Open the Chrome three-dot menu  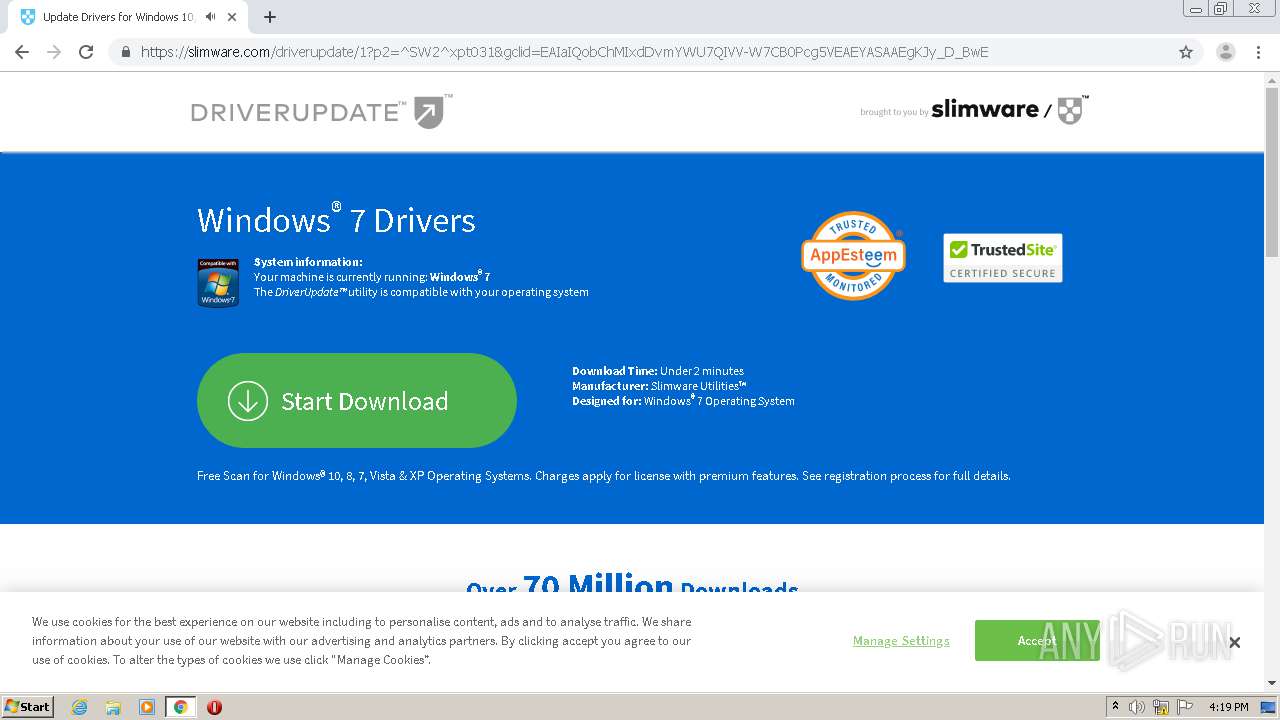[x=1258, y=52]
